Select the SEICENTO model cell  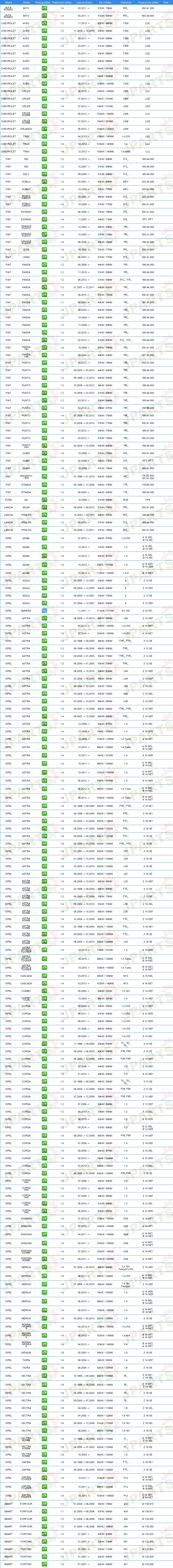26,476
